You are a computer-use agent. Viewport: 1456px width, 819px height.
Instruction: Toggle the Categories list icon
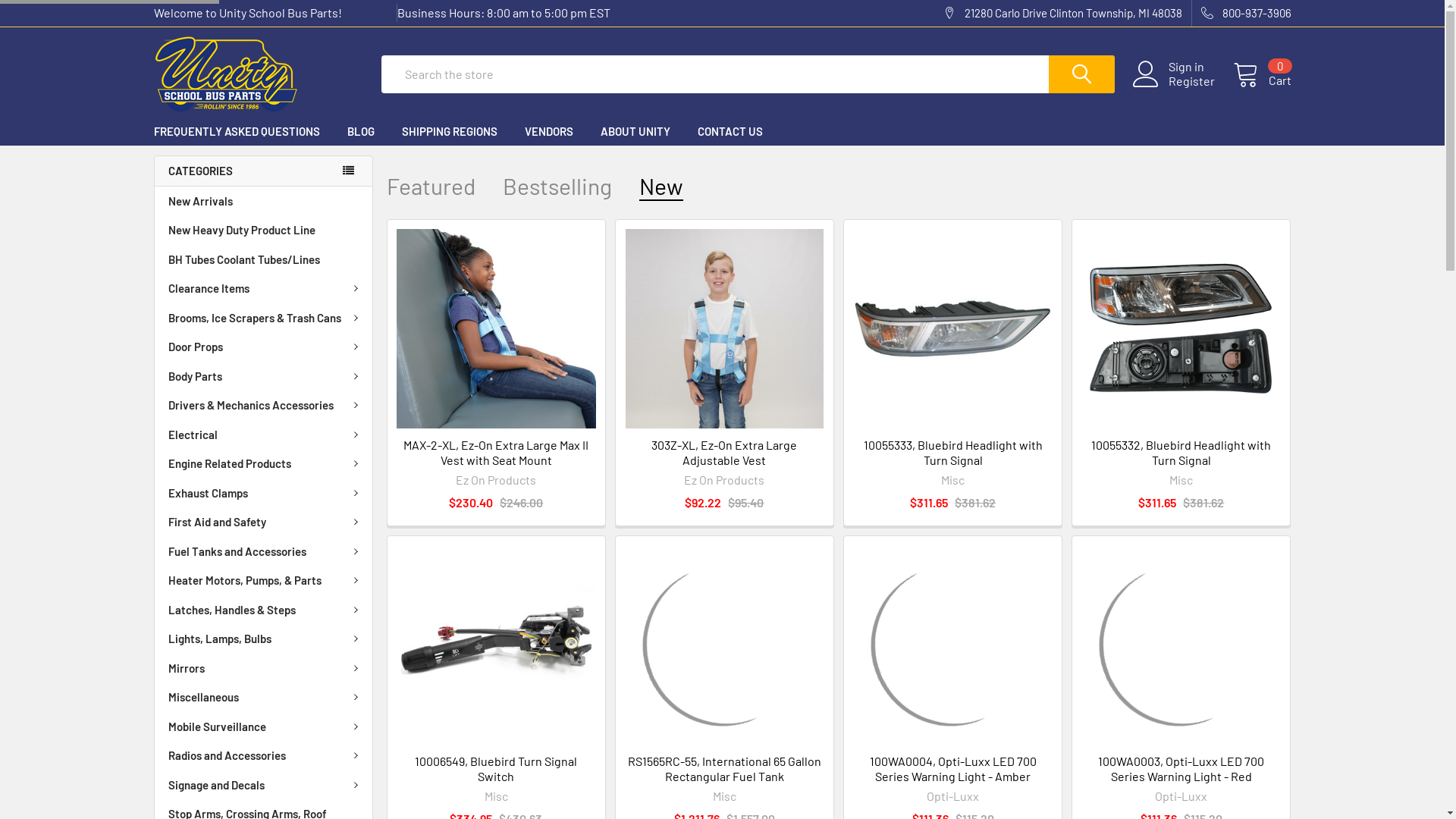pos(348,171)
